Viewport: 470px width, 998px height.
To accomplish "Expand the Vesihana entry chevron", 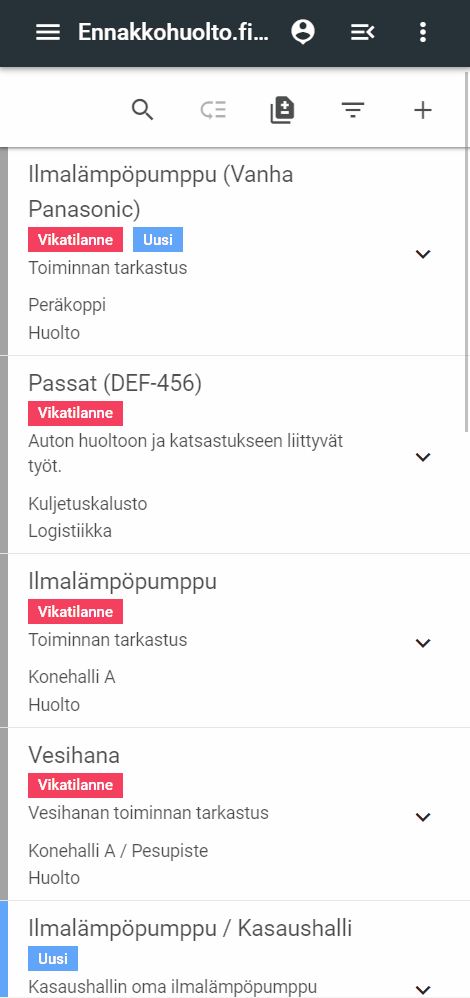I will tap(423, 817).
